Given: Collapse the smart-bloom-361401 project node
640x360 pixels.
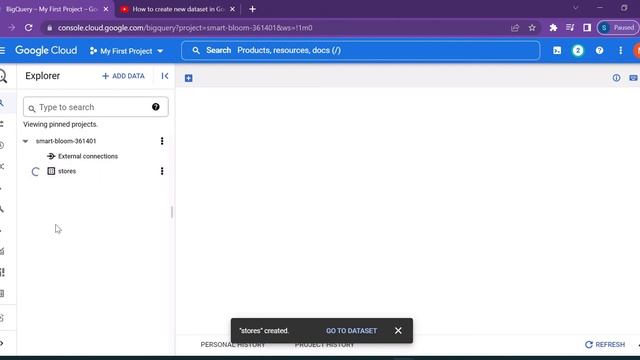Looking at the screenshot, I should coord(25,141).
